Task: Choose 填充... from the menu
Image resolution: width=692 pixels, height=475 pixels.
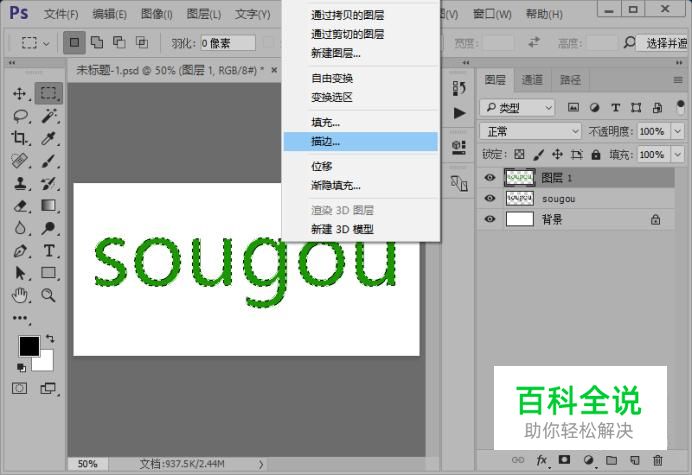Action: pos(361,122)
